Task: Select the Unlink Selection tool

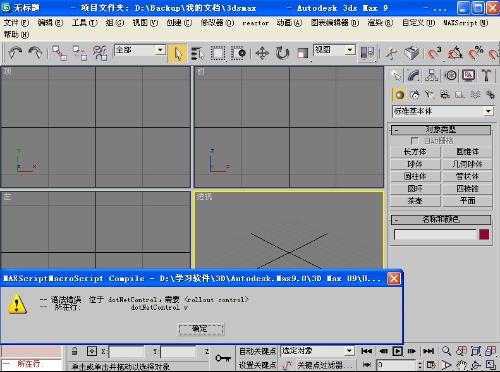Action: (x=80, y=53)
